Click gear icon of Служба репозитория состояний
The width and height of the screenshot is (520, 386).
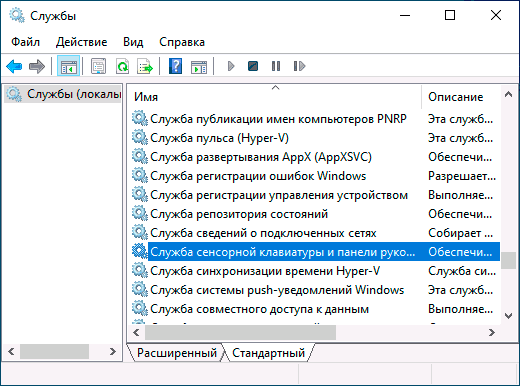coord(140,213)
